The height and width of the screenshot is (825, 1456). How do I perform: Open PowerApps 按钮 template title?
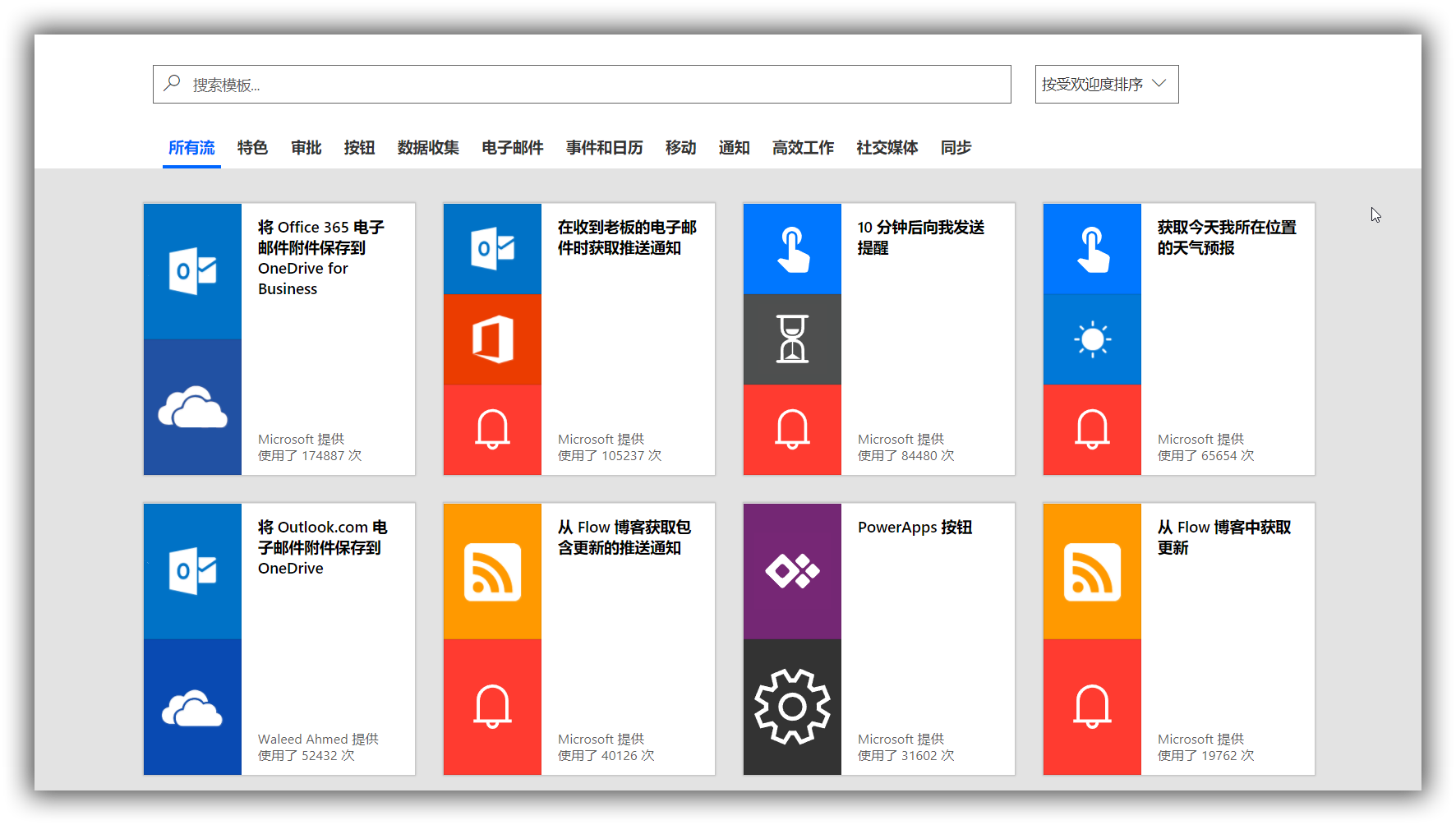click(915, 528)
